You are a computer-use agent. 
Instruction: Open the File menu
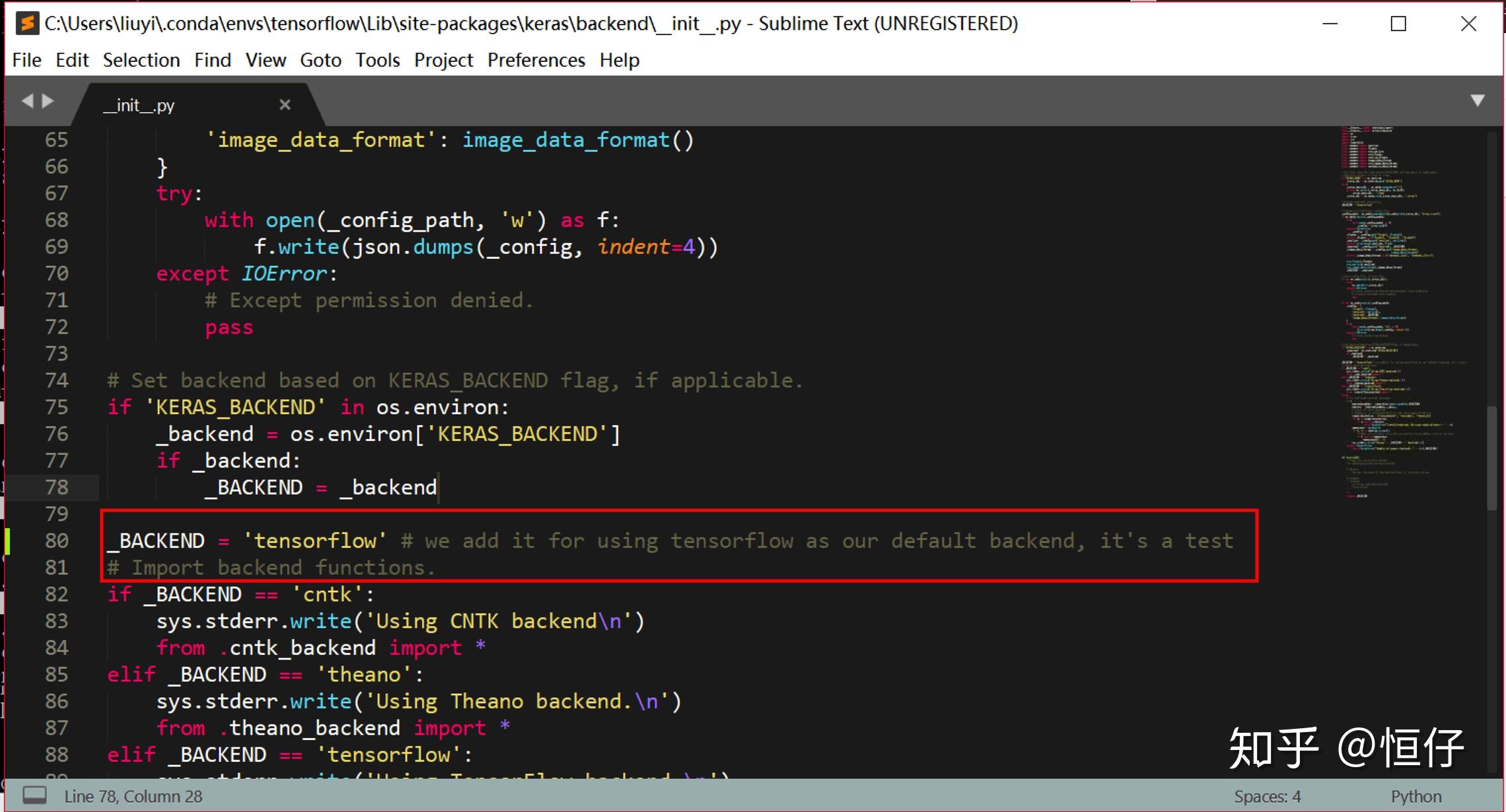(26, 60)
